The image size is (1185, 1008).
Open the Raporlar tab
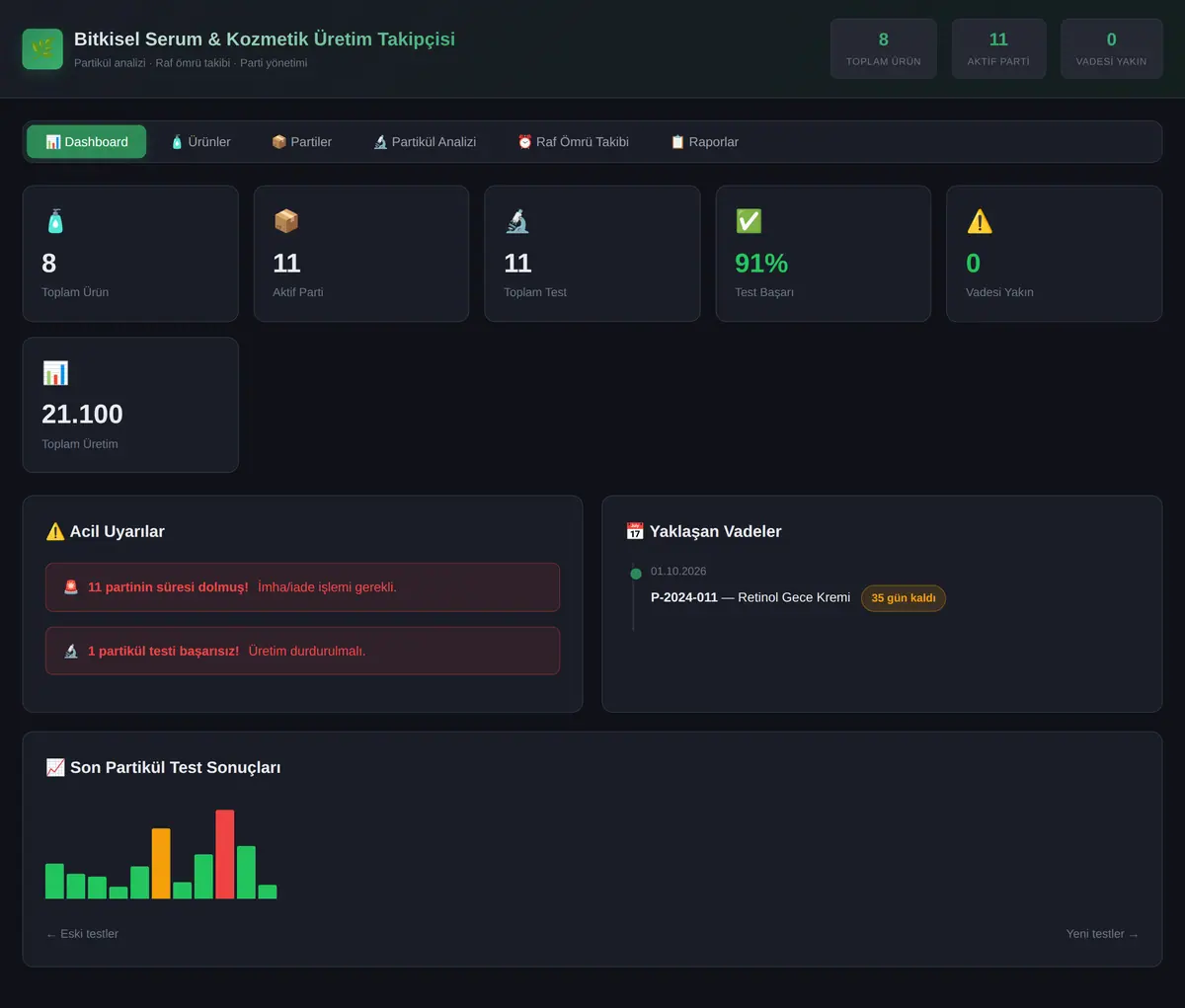tap(704, 142)
